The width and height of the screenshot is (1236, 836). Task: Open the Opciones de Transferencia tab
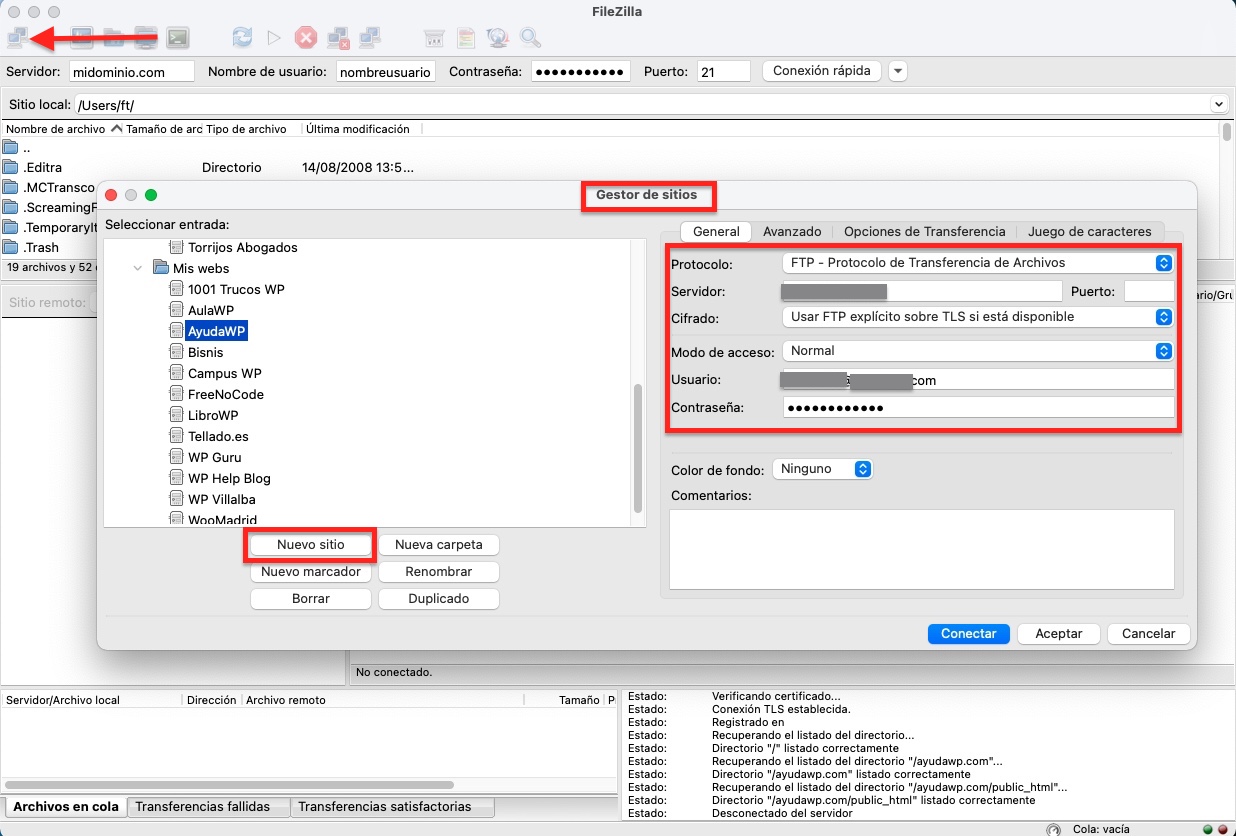924,231
